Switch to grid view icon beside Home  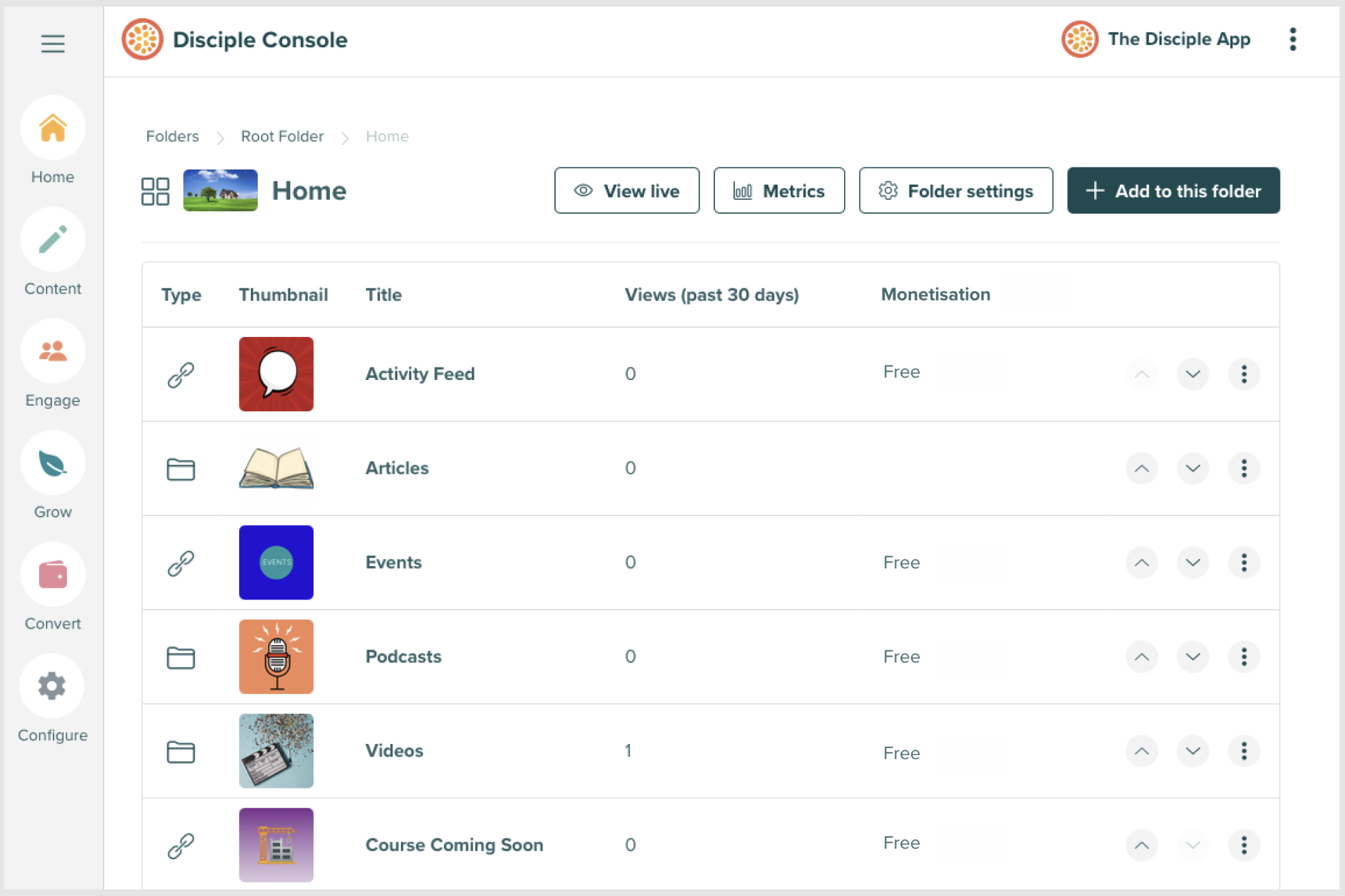pos(155,191)
